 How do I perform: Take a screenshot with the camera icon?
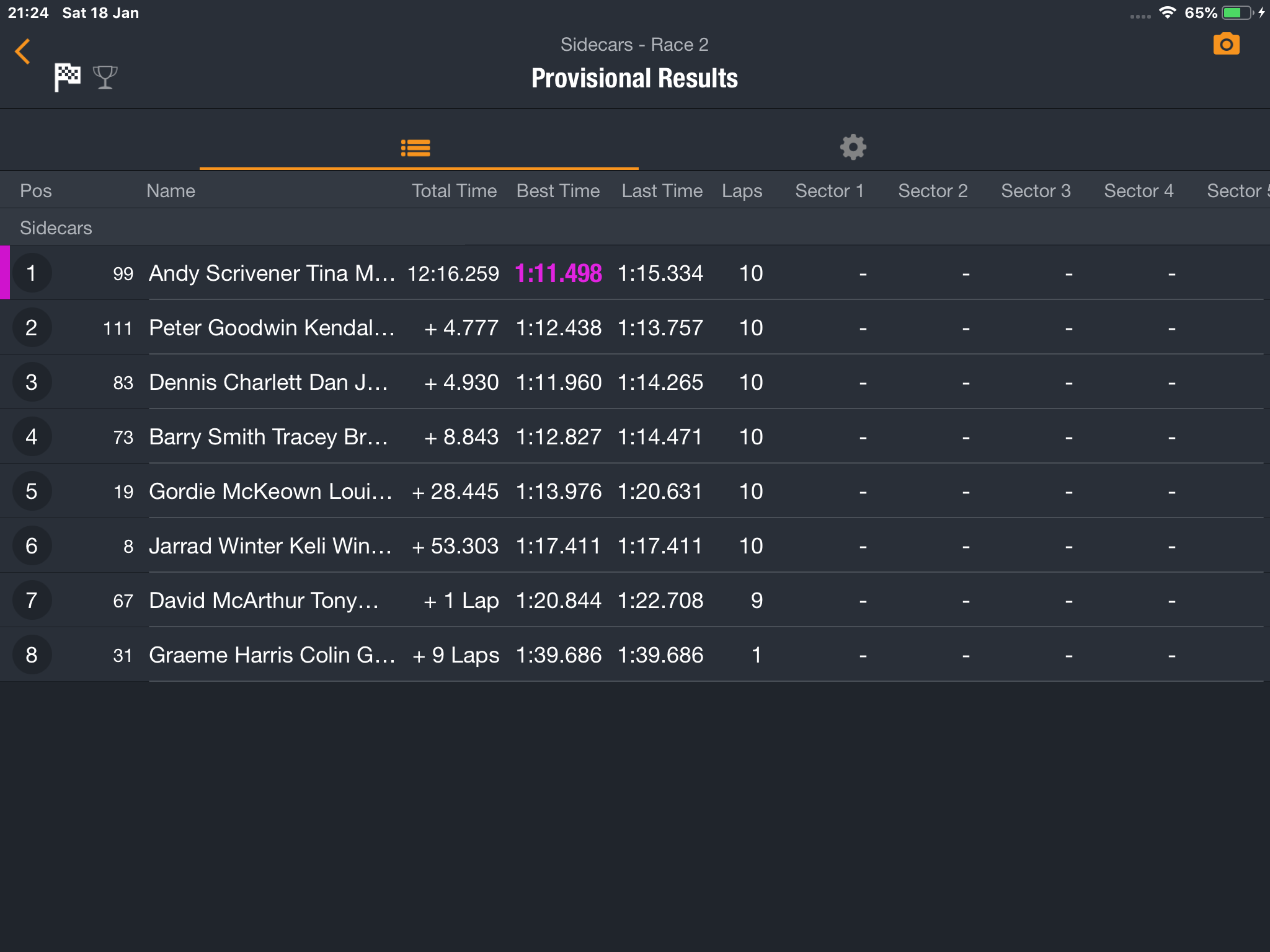click(x=1226, y=45)
